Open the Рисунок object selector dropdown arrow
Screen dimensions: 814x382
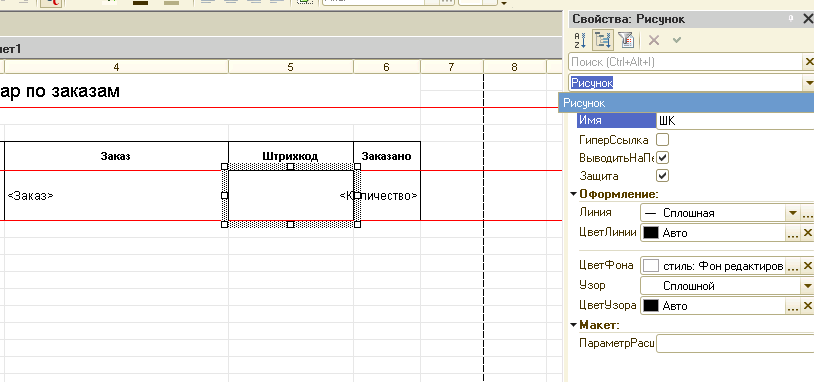point(808,83)
